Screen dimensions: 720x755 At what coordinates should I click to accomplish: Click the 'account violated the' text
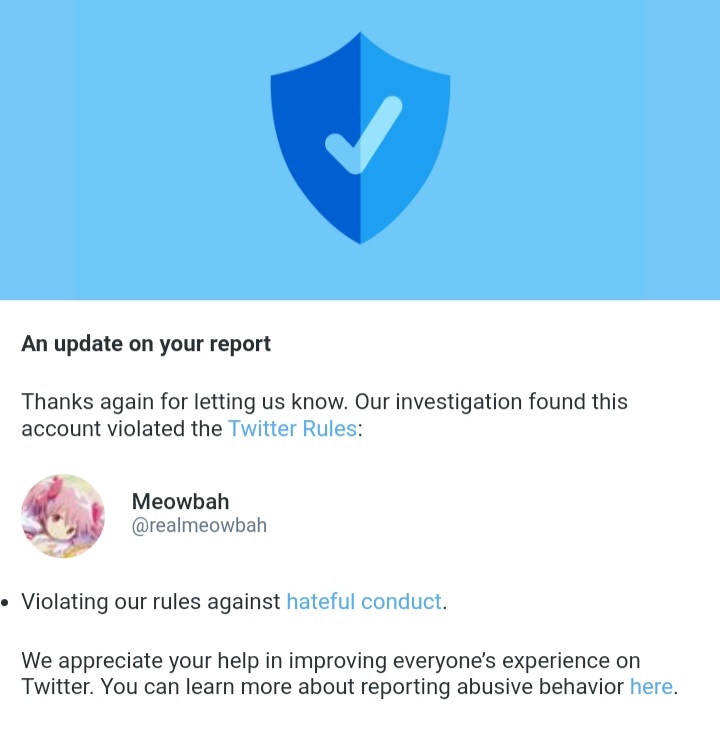122,429
